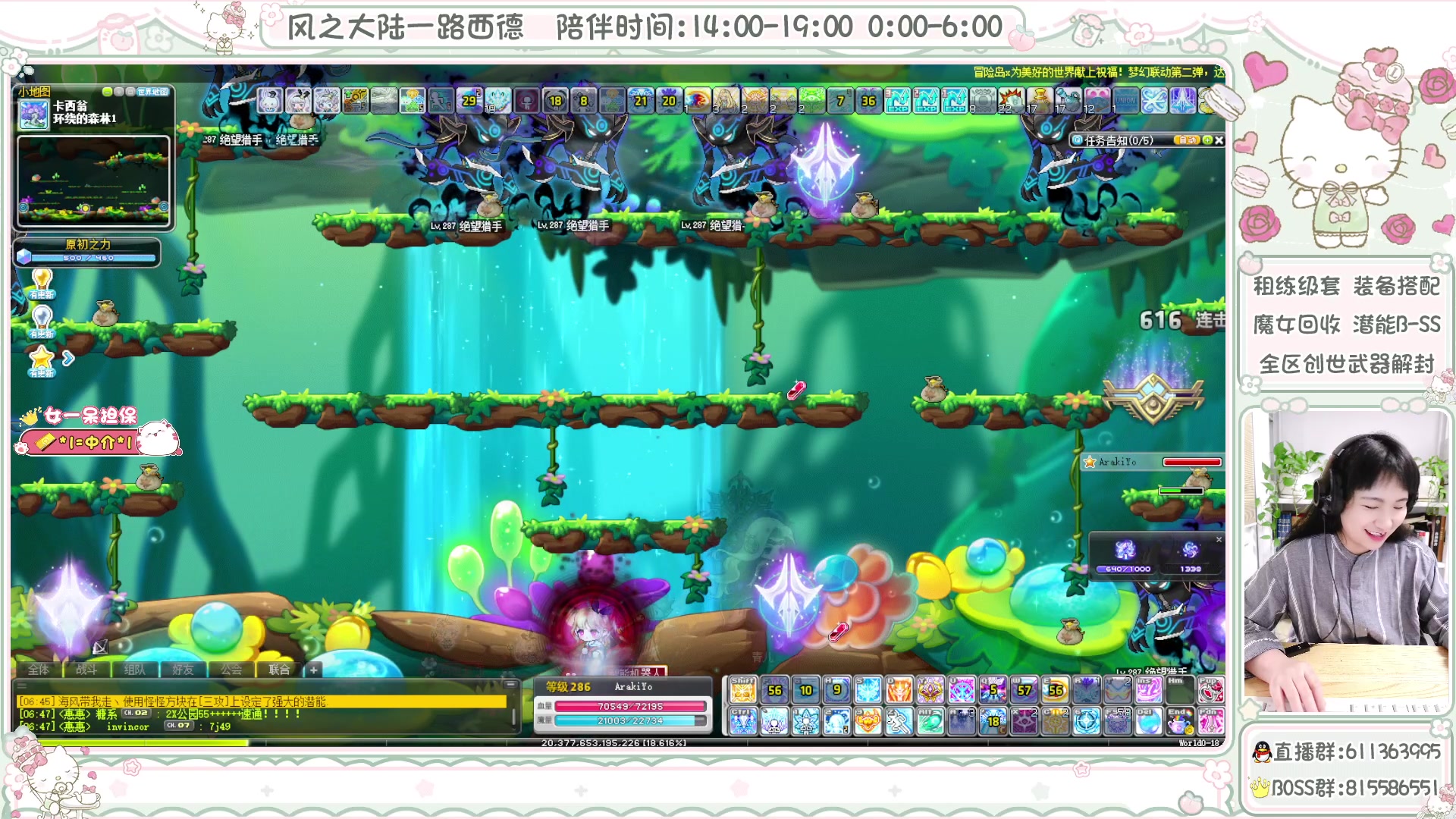This screenshot has width=1456, height=819.
Task: Expand event list arrow beside star icon
Action: point(68,358)
